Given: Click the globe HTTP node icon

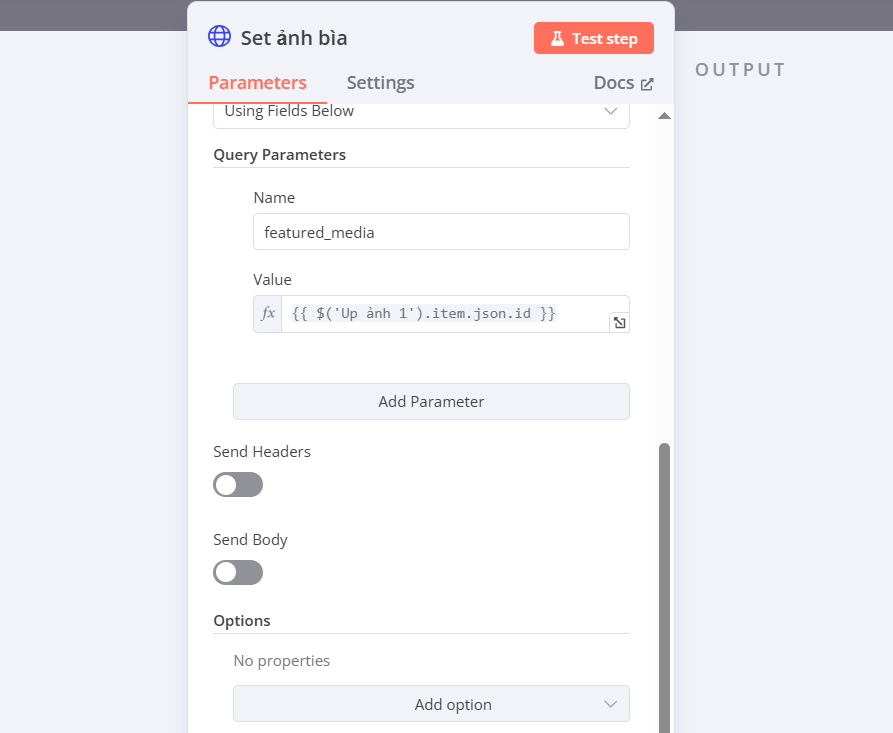Looking at the screenshot, I should click(x=219, y=36).
